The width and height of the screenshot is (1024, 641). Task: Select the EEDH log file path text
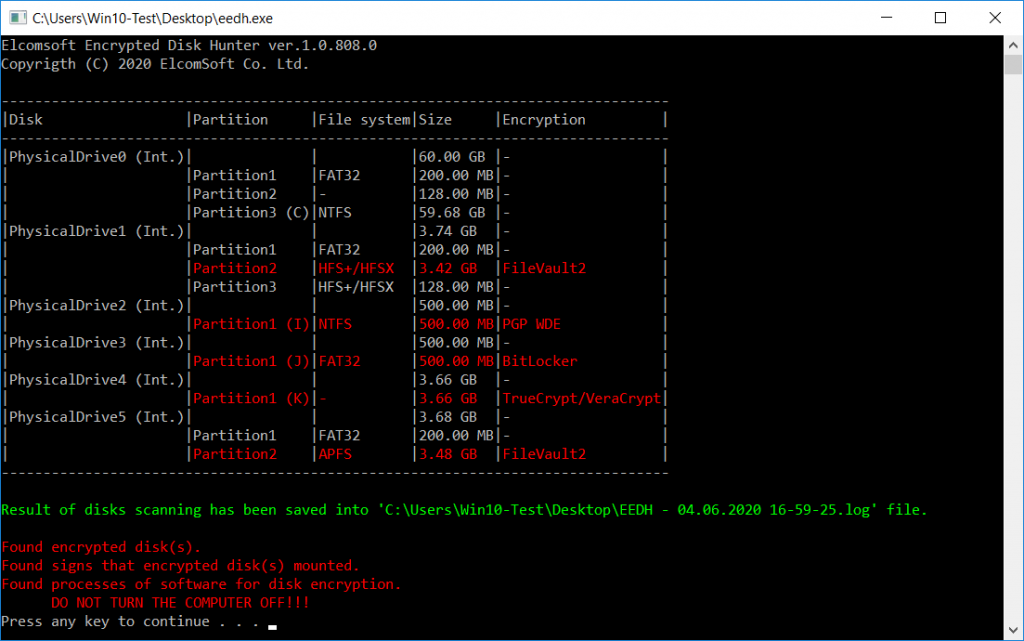(x=630, y=509)
